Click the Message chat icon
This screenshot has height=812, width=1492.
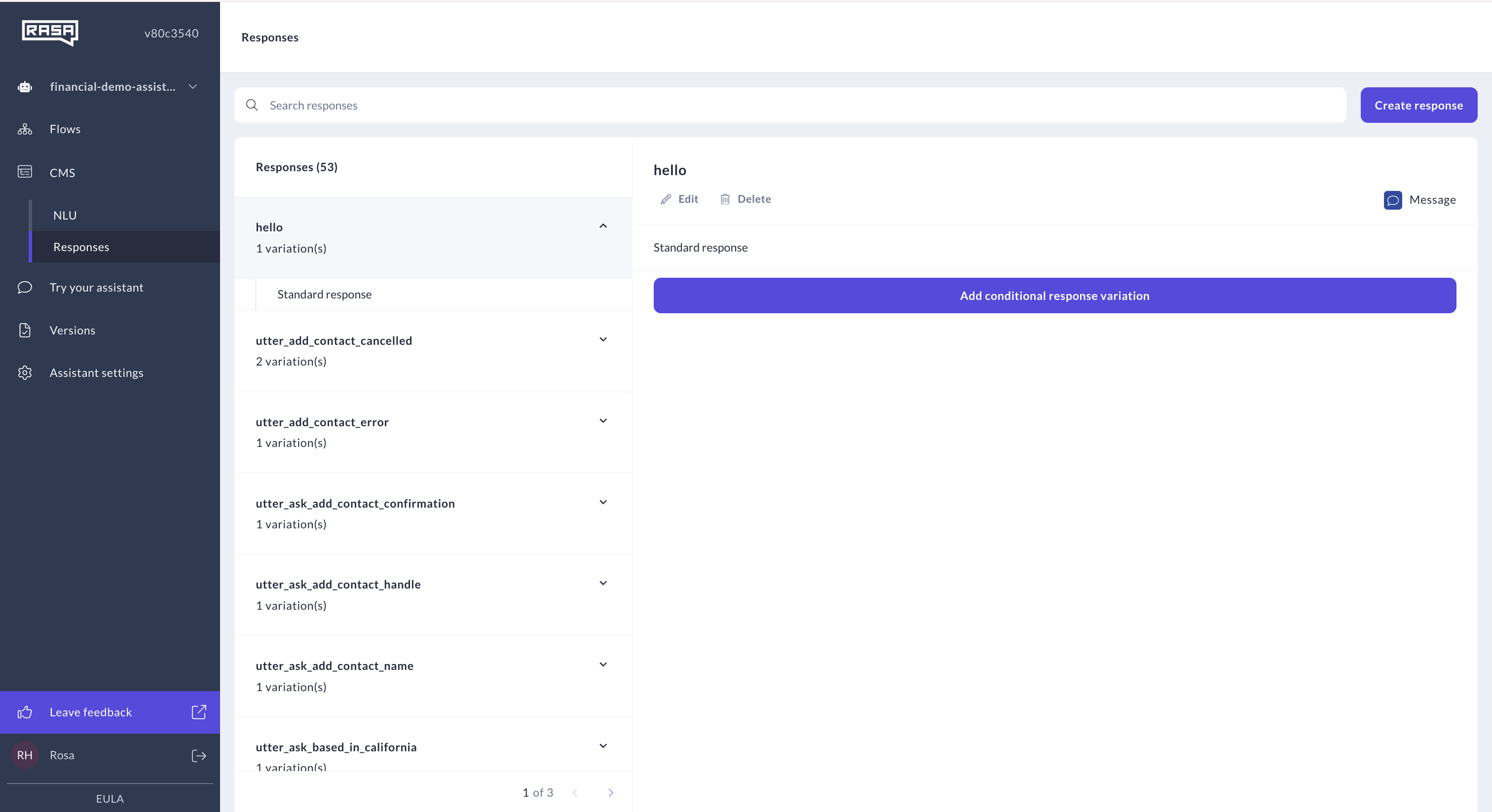[x=1392, y=200]
